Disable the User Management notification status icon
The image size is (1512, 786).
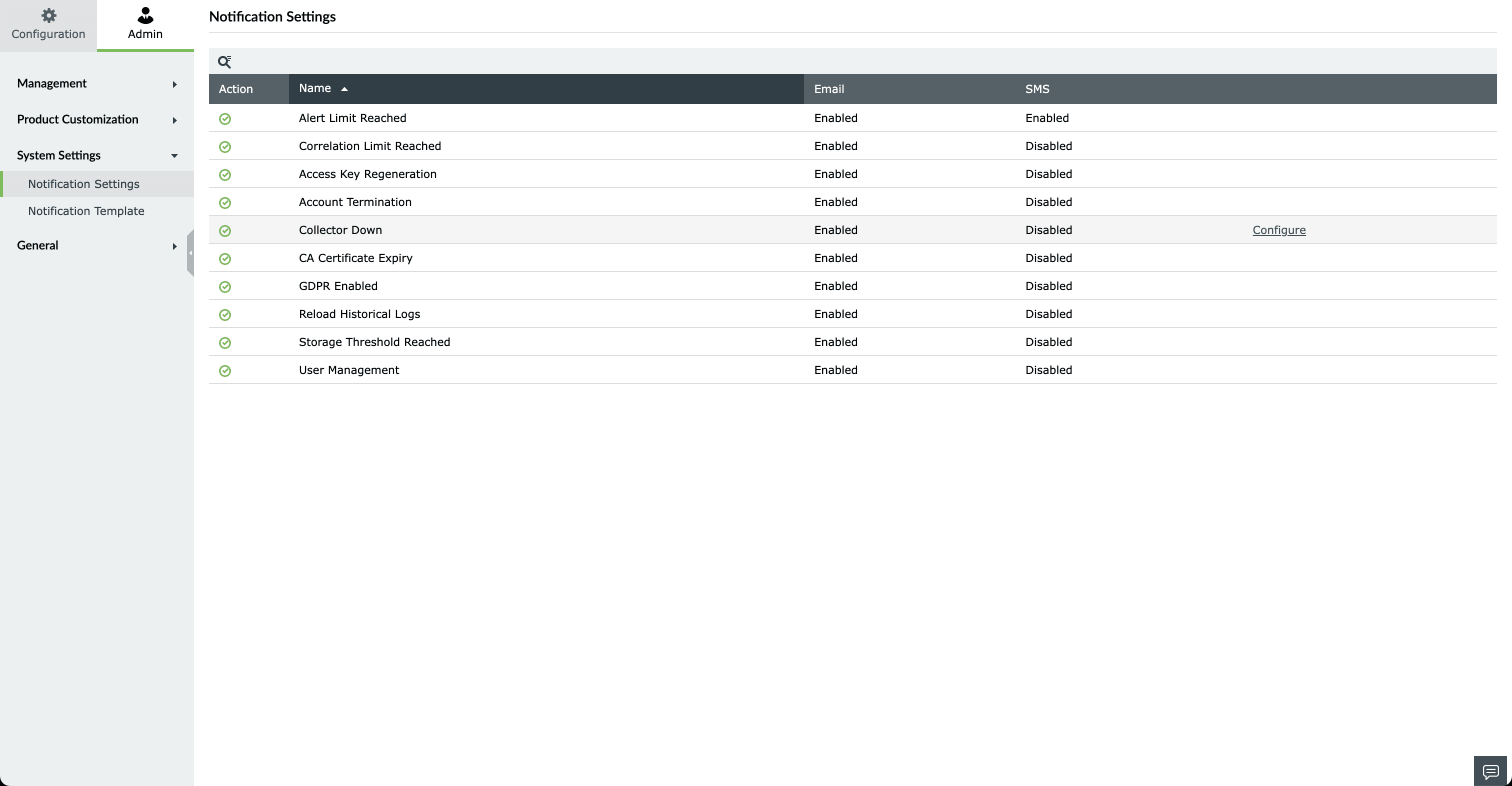tap(225, 371)
